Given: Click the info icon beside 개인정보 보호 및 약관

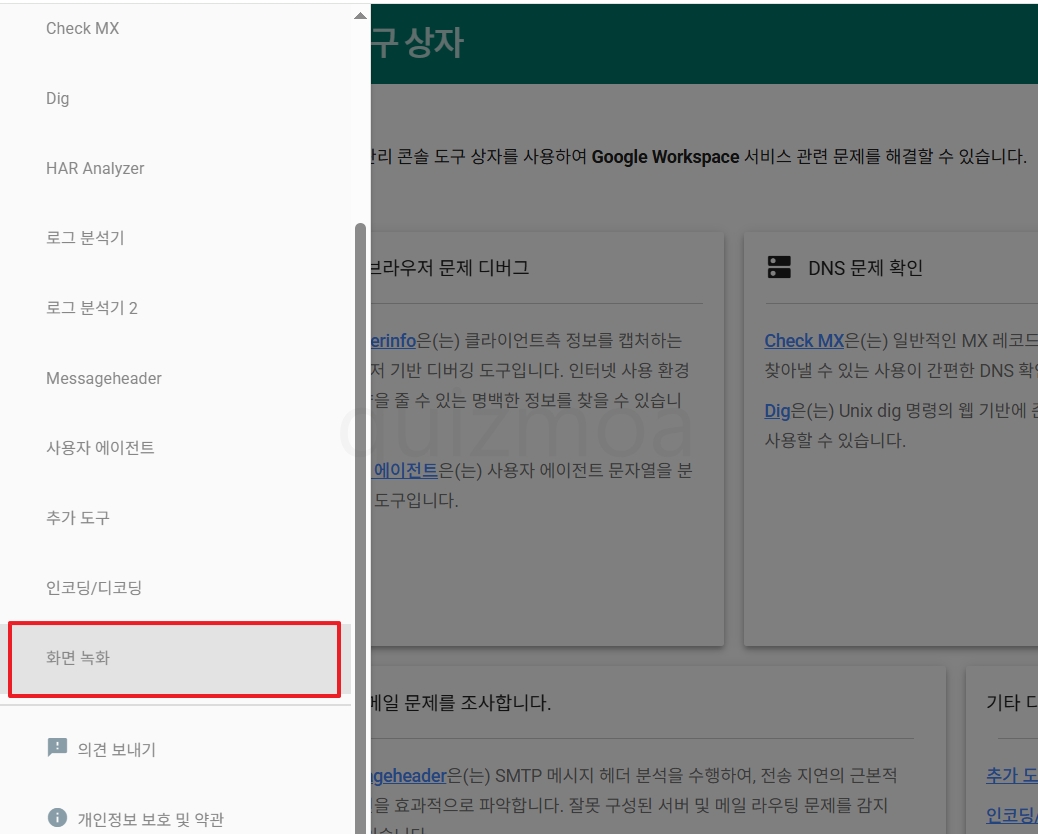Looking at the screenshot, I should 58,817.
